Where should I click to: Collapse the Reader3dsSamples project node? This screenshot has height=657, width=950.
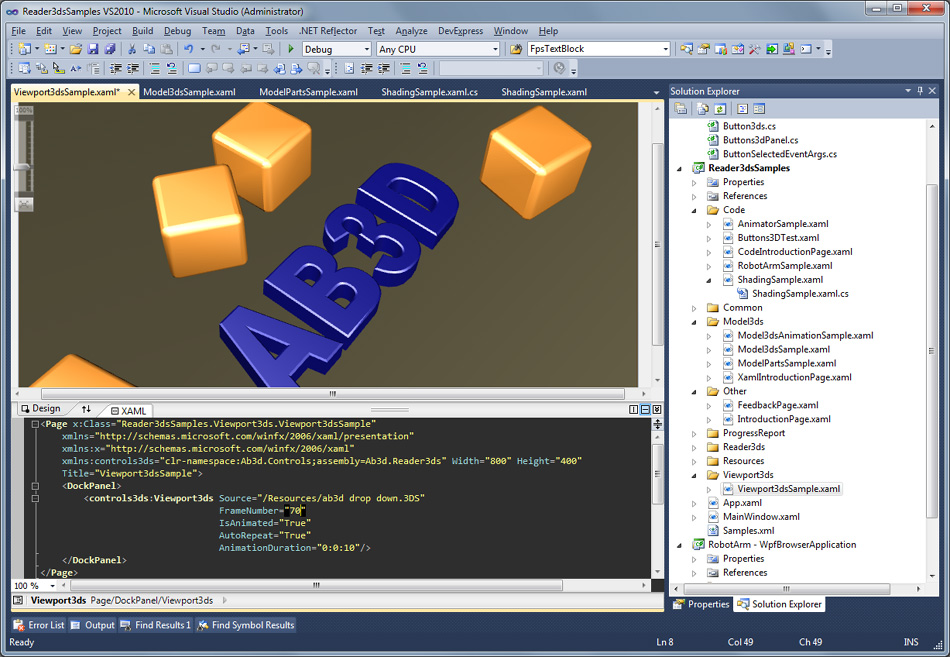point(680,168)
